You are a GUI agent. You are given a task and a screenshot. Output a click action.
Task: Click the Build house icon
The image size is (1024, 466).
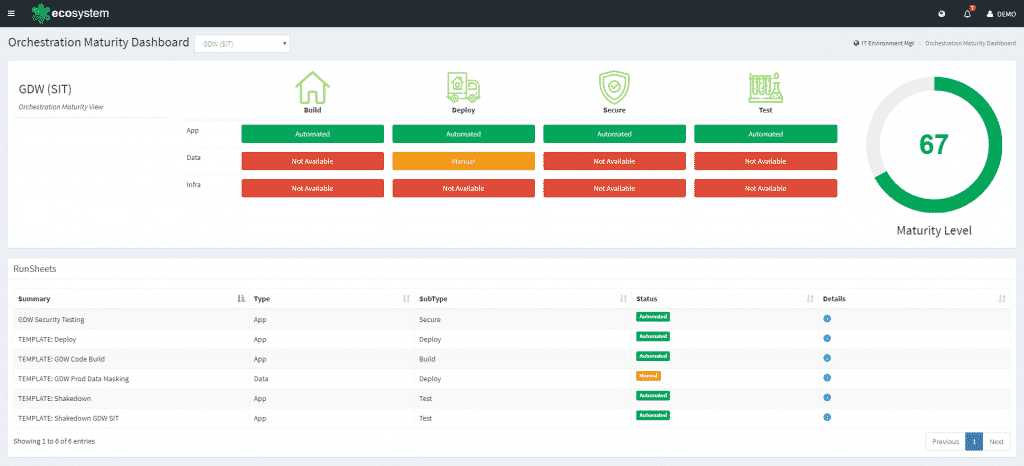pyautogui.click(x=312, y=89)
